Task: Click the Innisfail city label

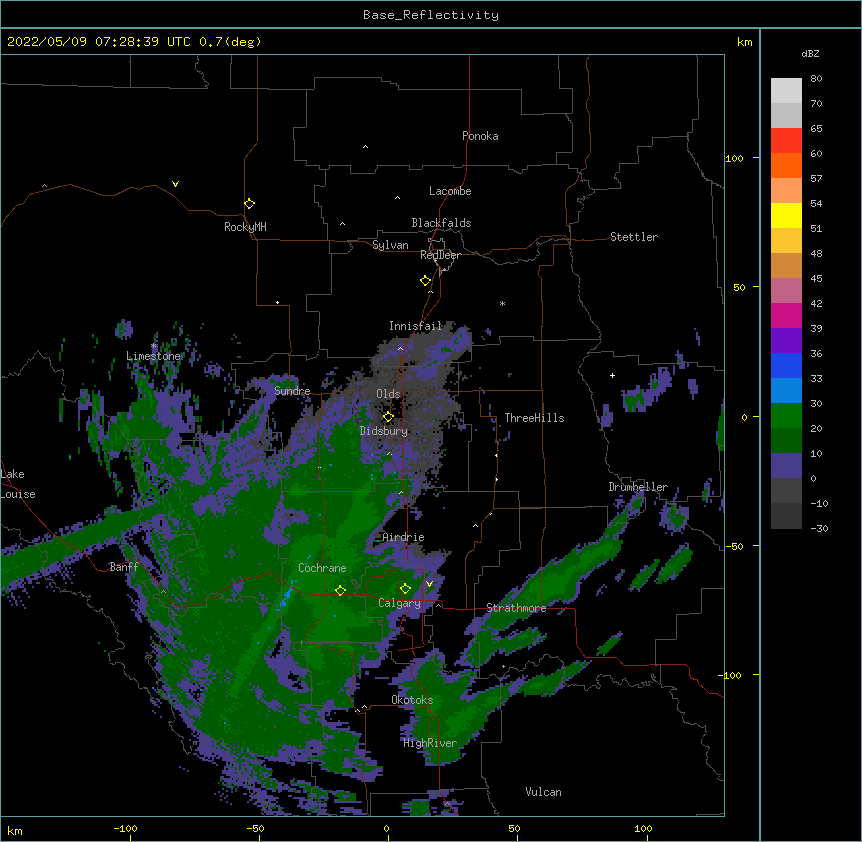Action: (x=416, y=326)
